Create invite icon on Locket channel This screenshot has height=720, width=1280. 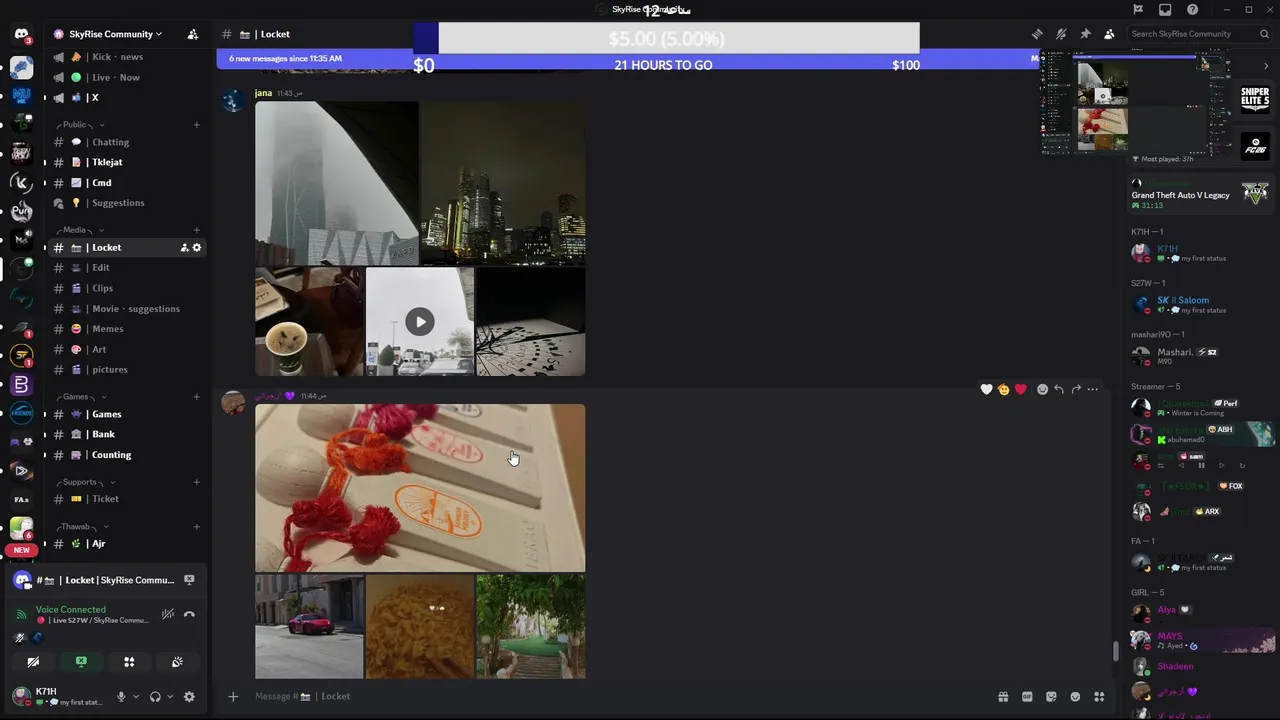click(184, 248)
